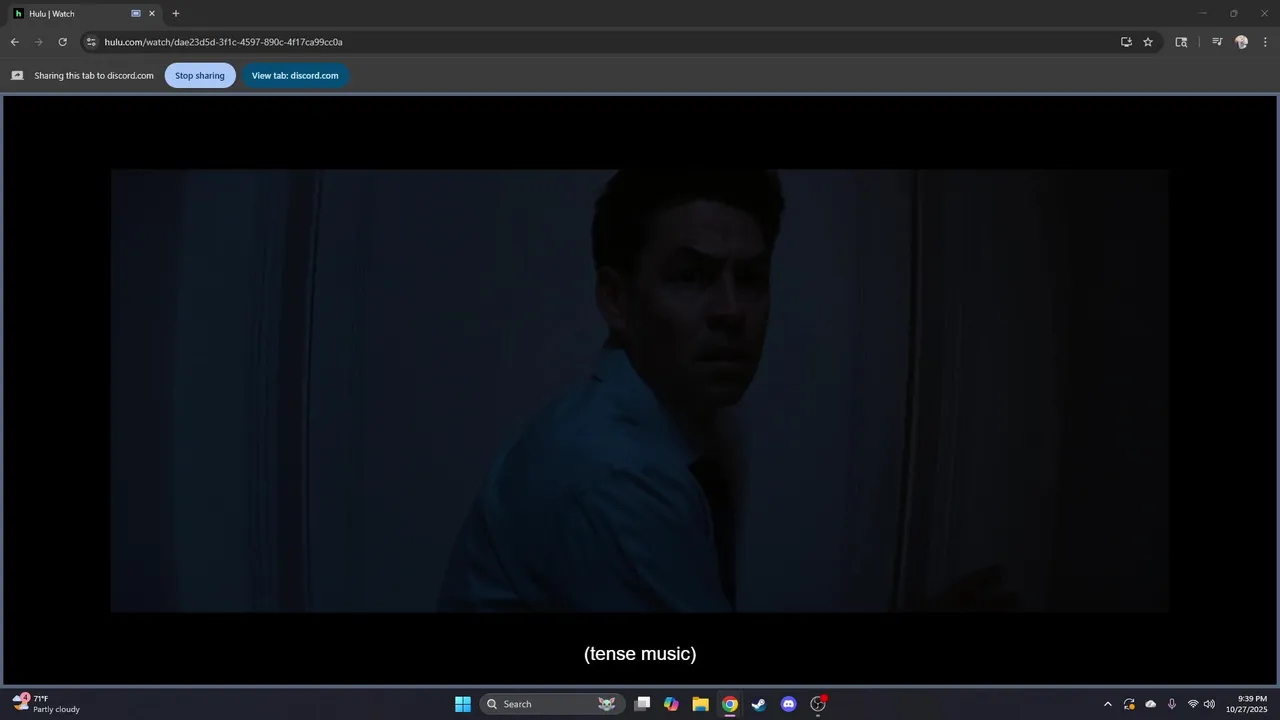Click microphone in-use tray icon
1280x720 pixels.
click(1172, 704)
